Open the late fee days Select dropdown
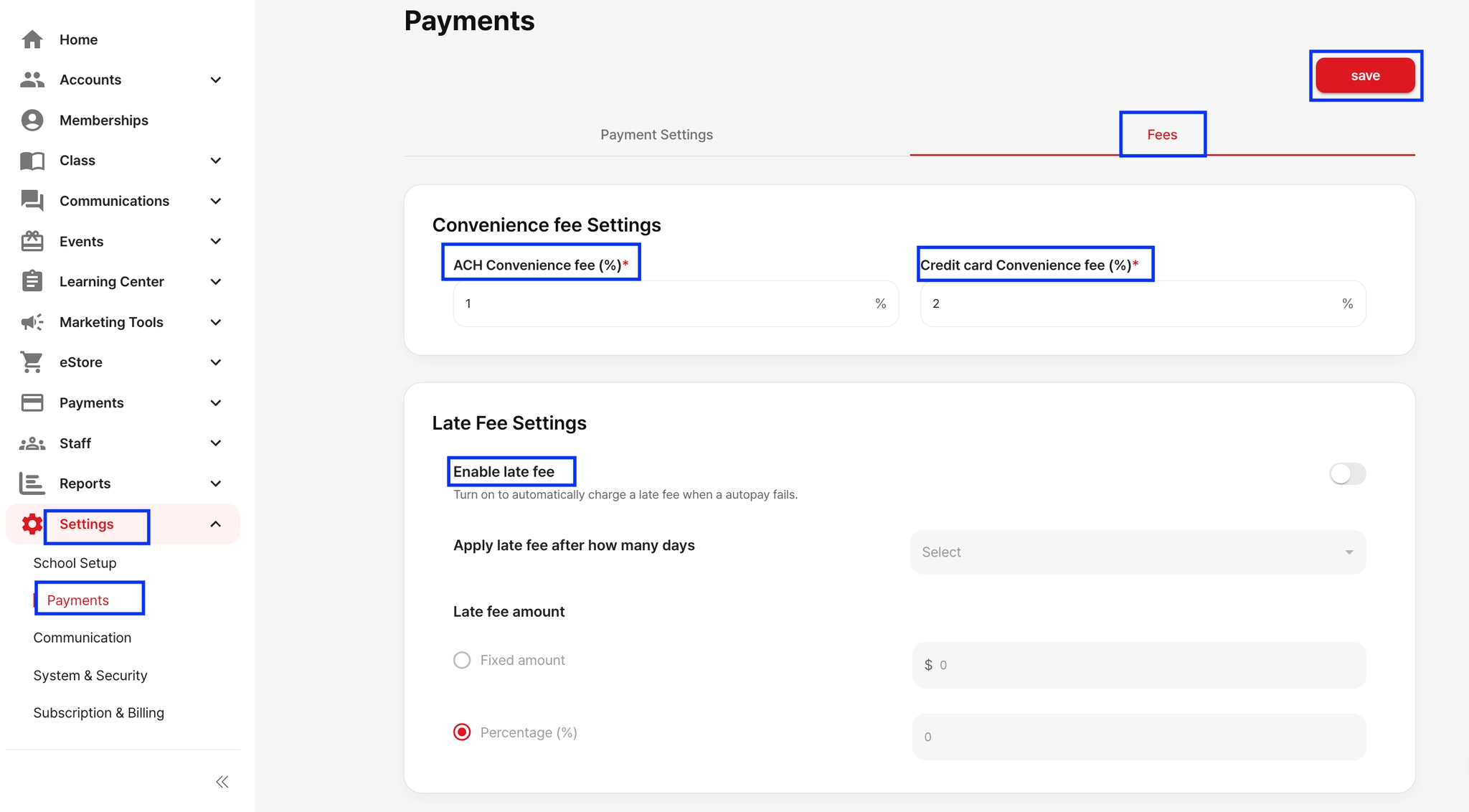The width and height of the screenshot is (1469, 812). click(1138, 552)
